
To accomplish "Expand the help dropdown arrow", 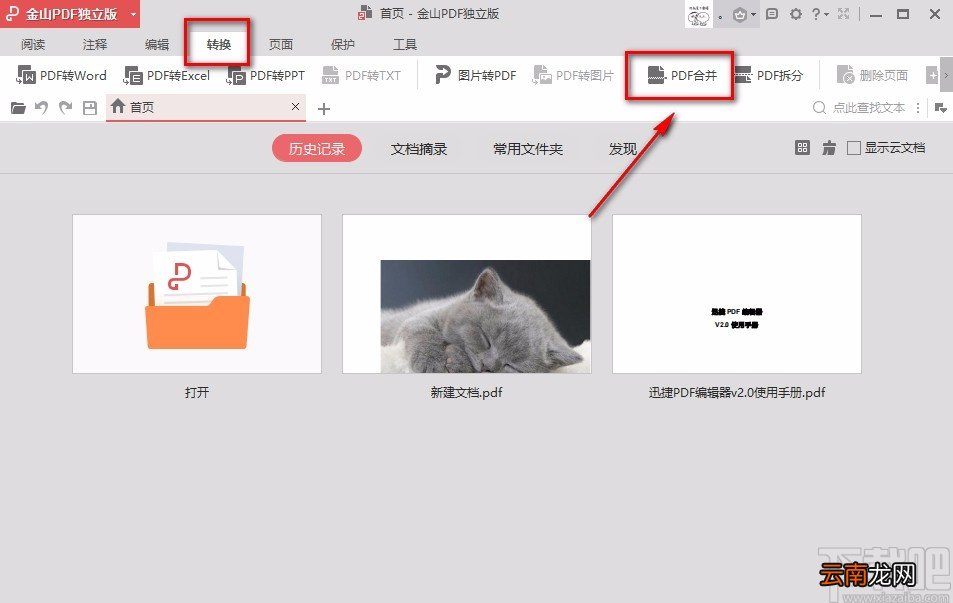I will pos(826,15).
